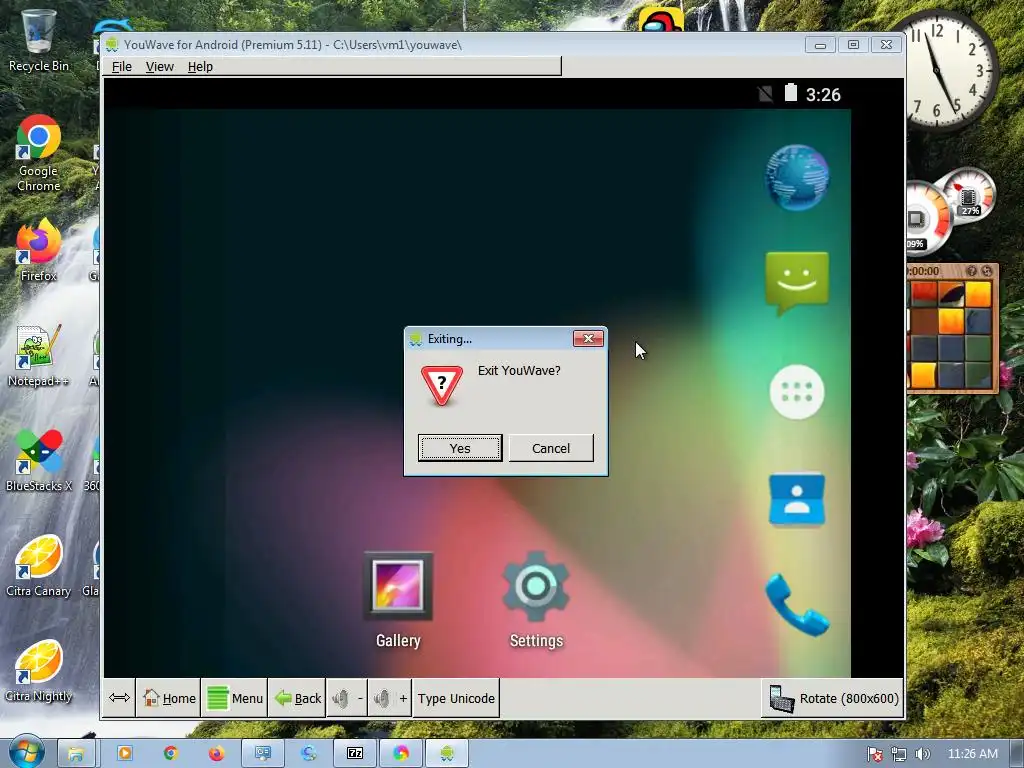1024x768 pixels.
Task: Confirm exit by clicking Yes
Action: coord(460,448)
